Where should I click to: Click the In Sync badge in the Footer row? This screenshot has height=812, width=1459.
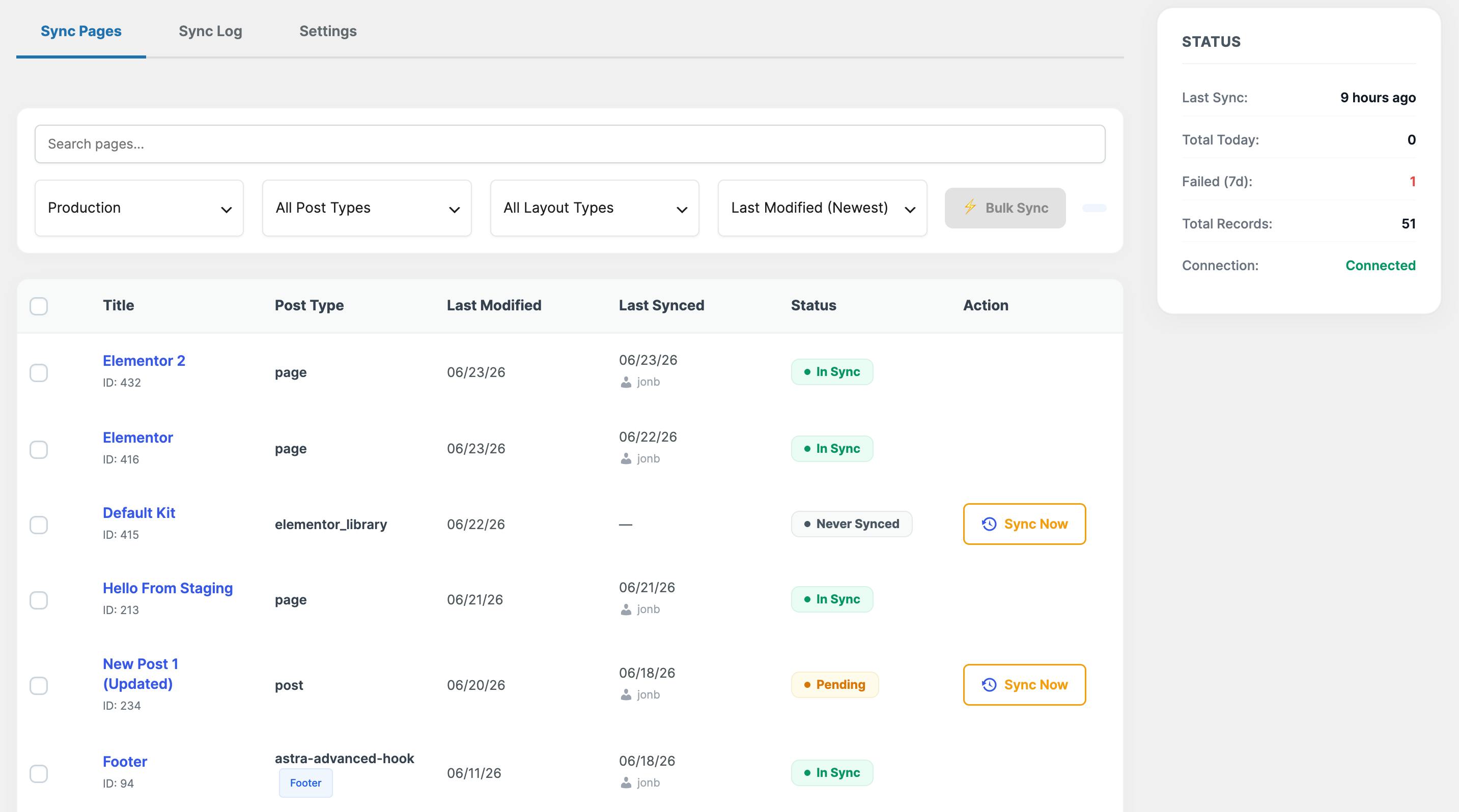(832, 772)
